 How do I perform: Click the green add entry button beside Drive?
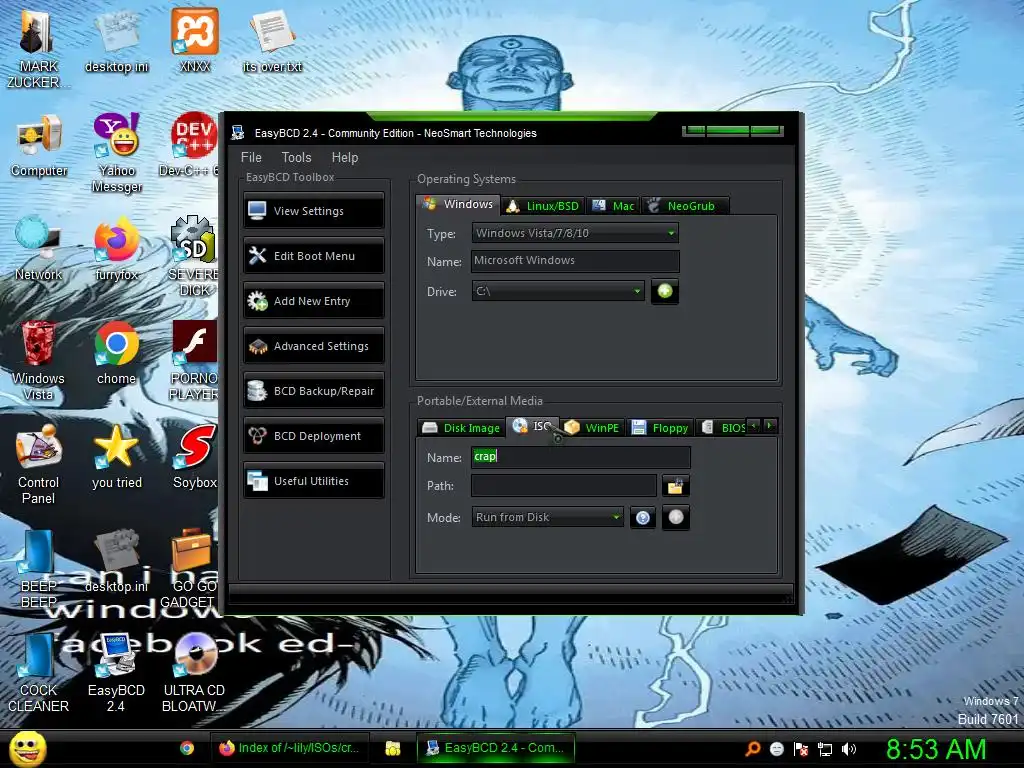point(665,291)
